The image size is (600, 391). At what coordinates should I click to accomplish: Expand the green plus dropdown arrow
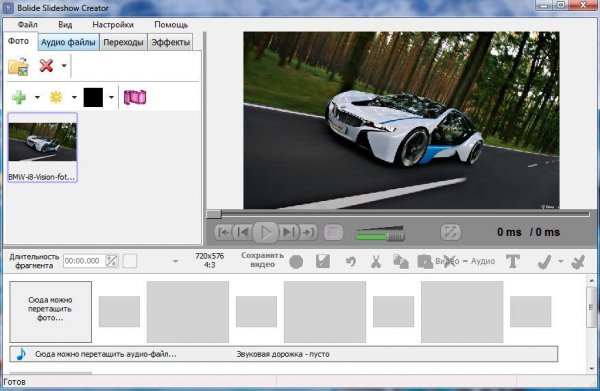coord(37,97)
